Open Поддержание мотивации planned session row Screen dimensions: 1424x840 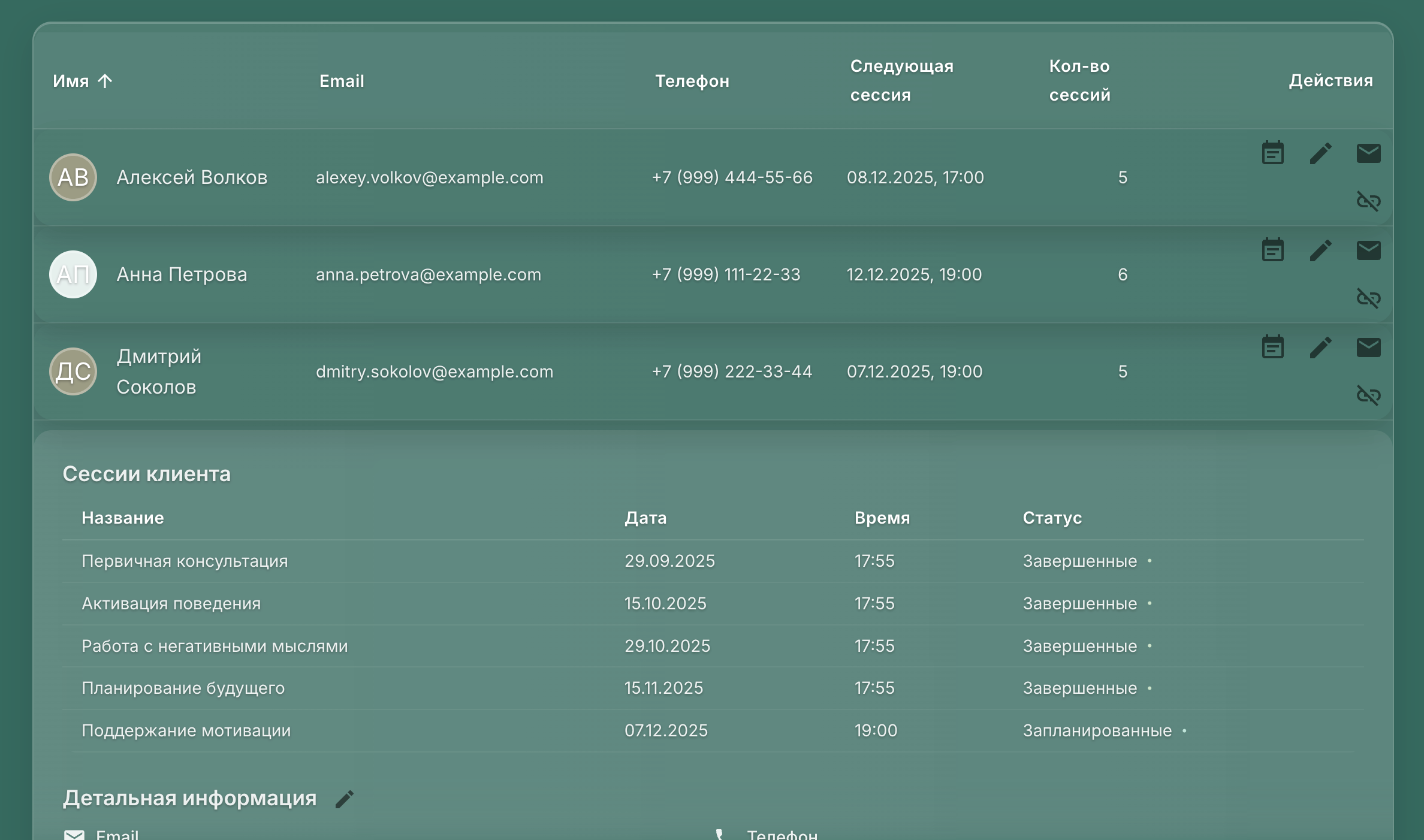tap(186, 731)
